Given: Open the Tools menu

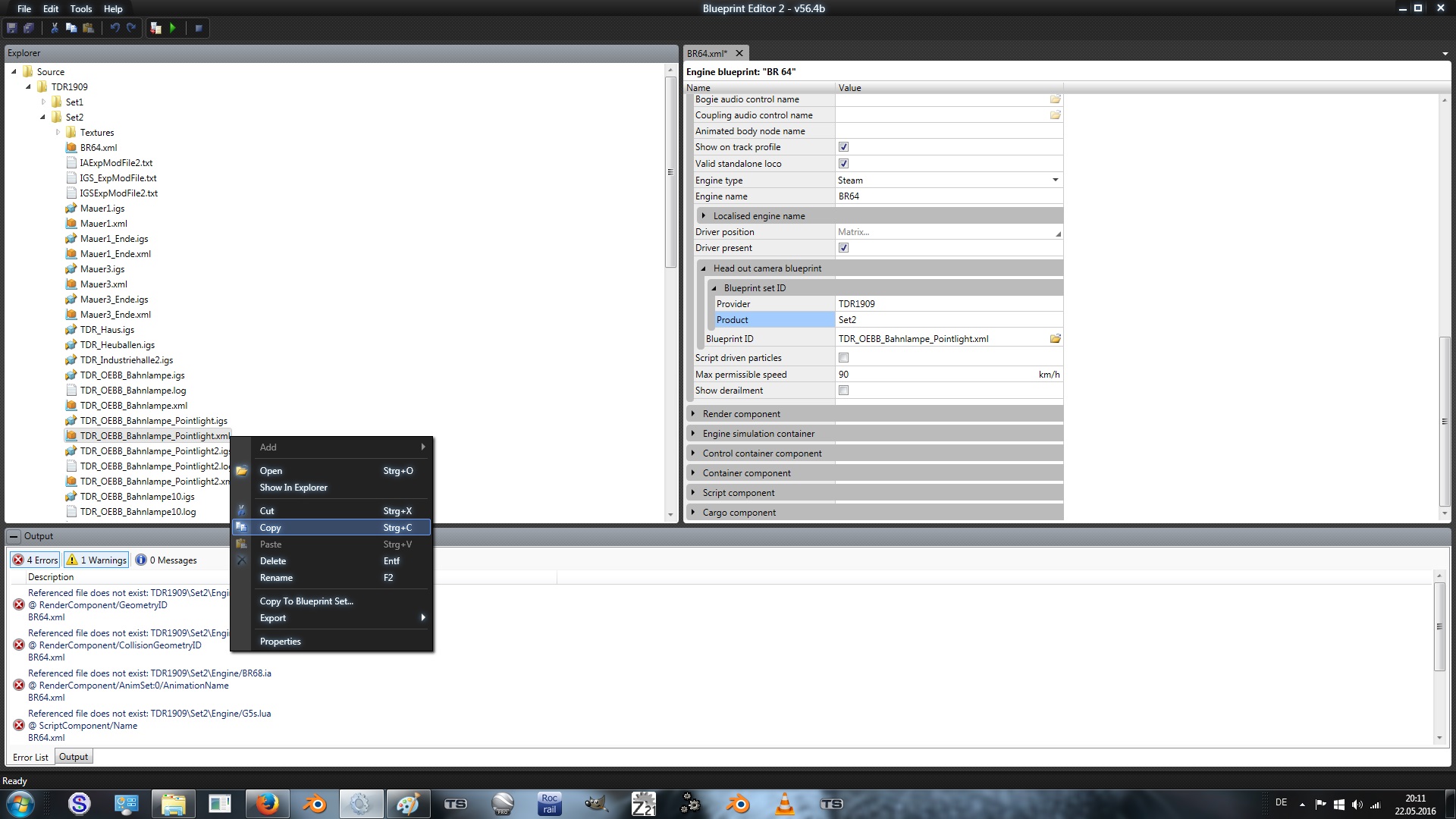Looking at the screenshot, I should (x=80, y=9).
